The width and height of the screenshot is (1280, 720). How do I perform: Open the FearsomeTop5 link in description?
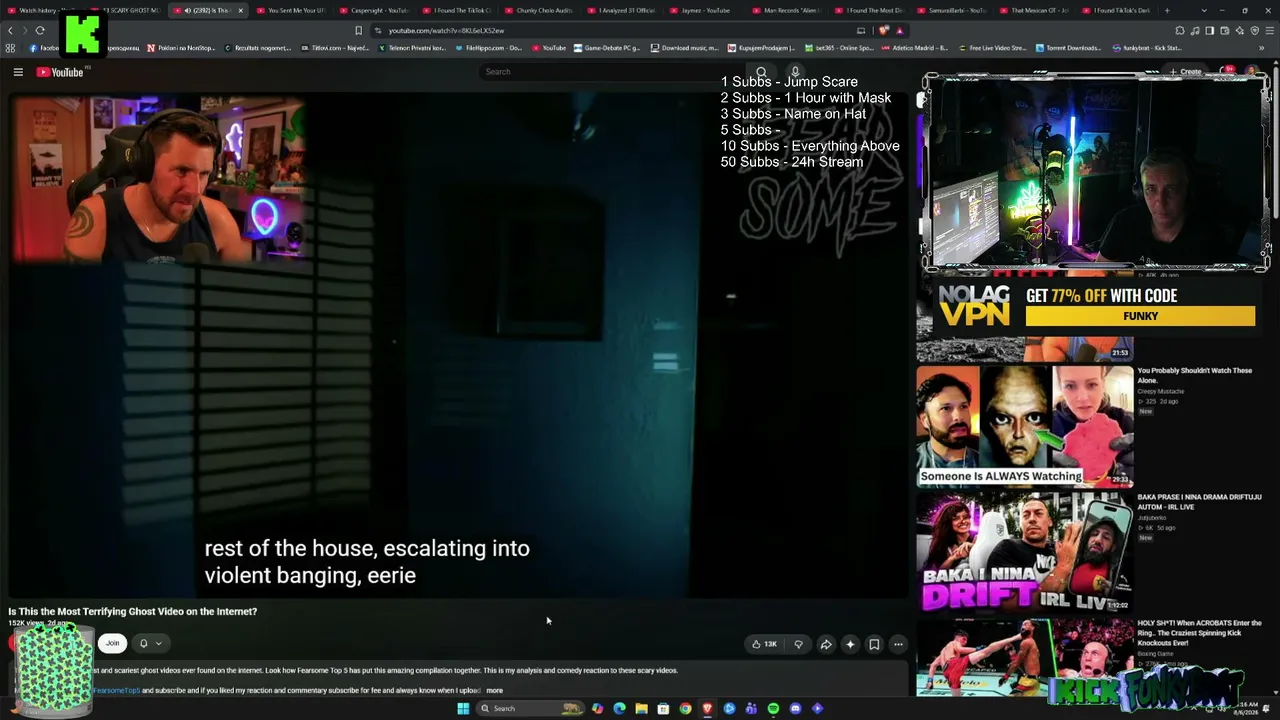pos(116,690)
